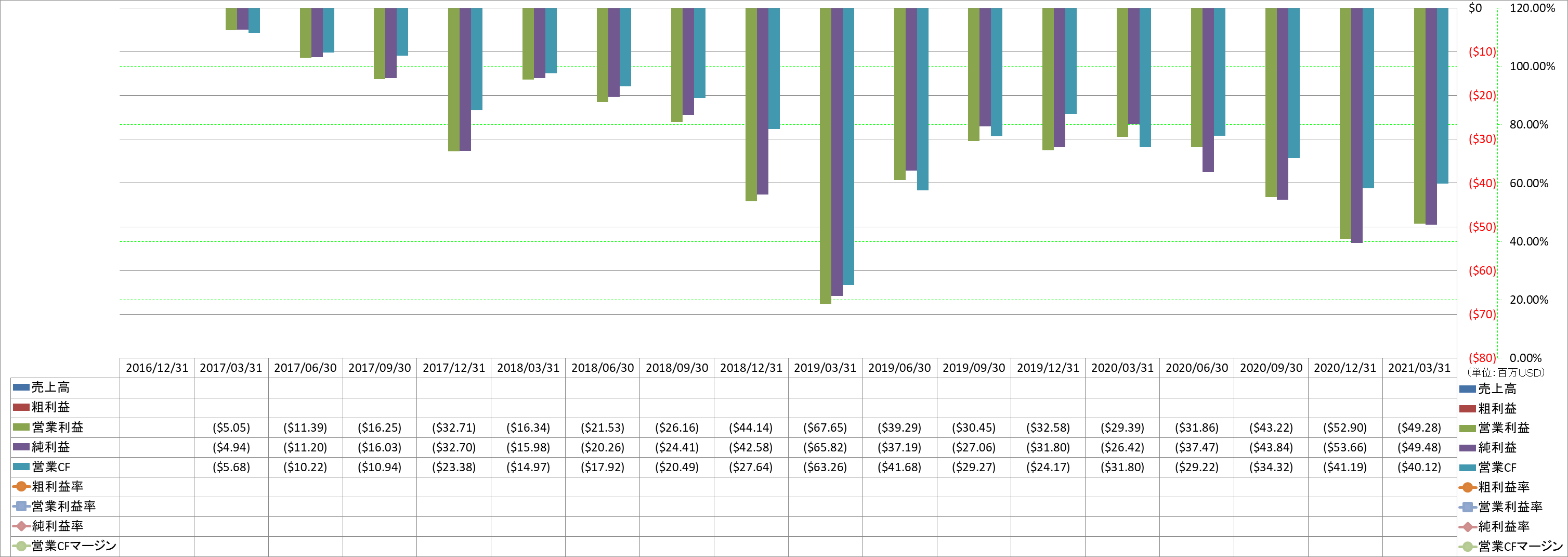Click the 営業利益率 square marker in left table
This screenshot has width=1568, height=557.
[x=21, y=506]
